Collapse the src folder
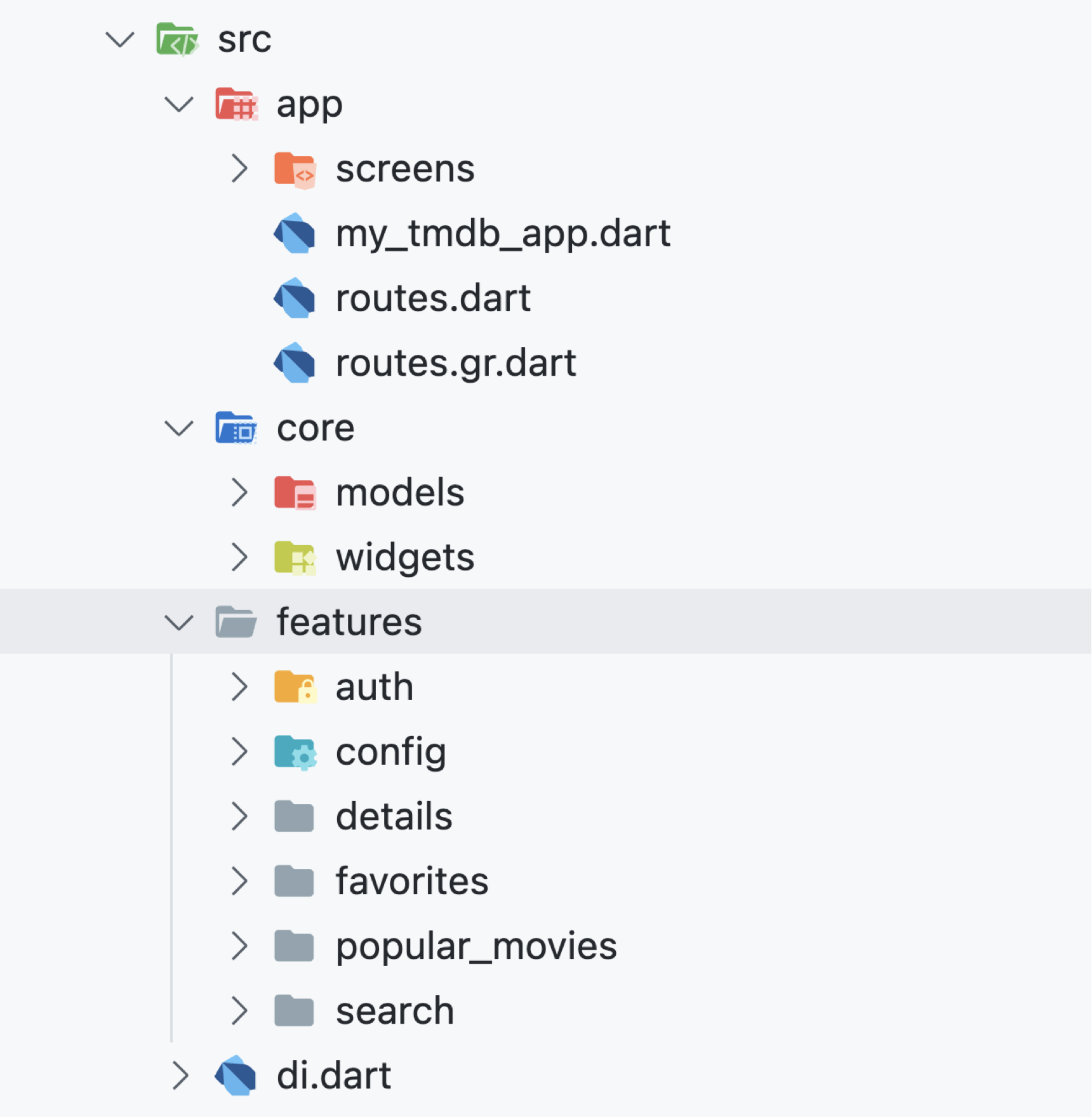The height and width of the screenshot is (1117, 1092). 120,40
